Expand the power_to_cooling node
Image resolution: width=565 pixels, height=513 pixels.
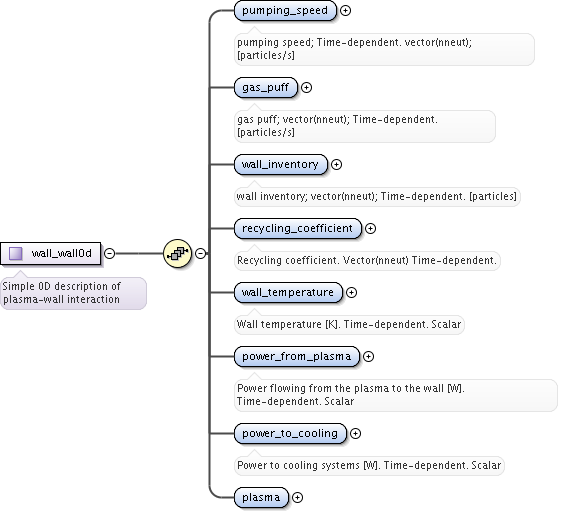coord(355,433)
